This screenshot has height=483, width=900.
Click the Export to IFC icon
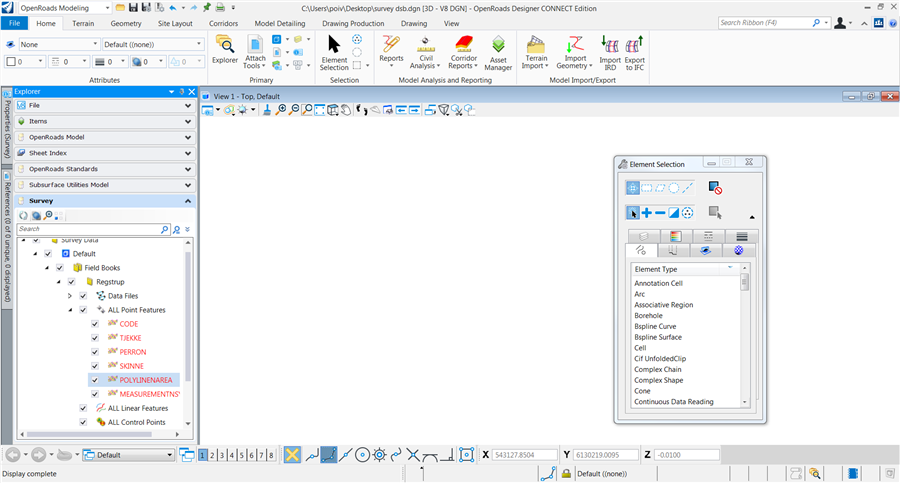click(x=634, y=49)
